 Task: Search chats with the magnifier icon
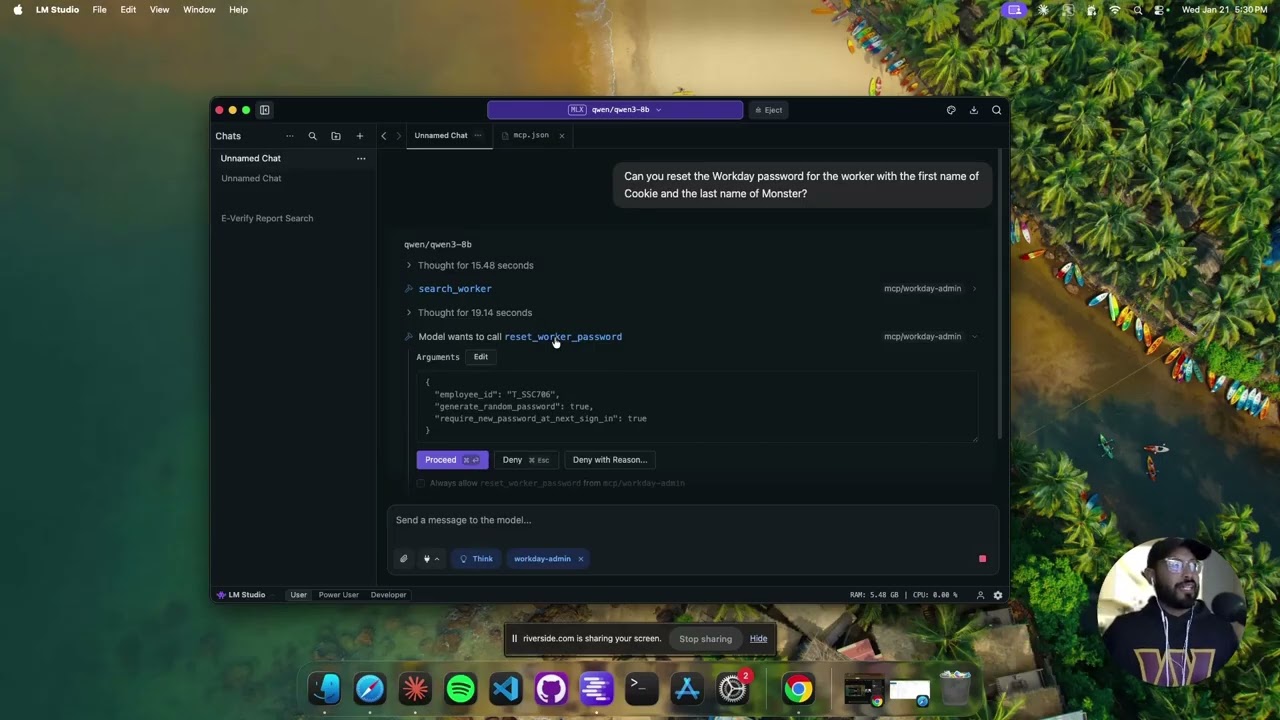[312, 136]
